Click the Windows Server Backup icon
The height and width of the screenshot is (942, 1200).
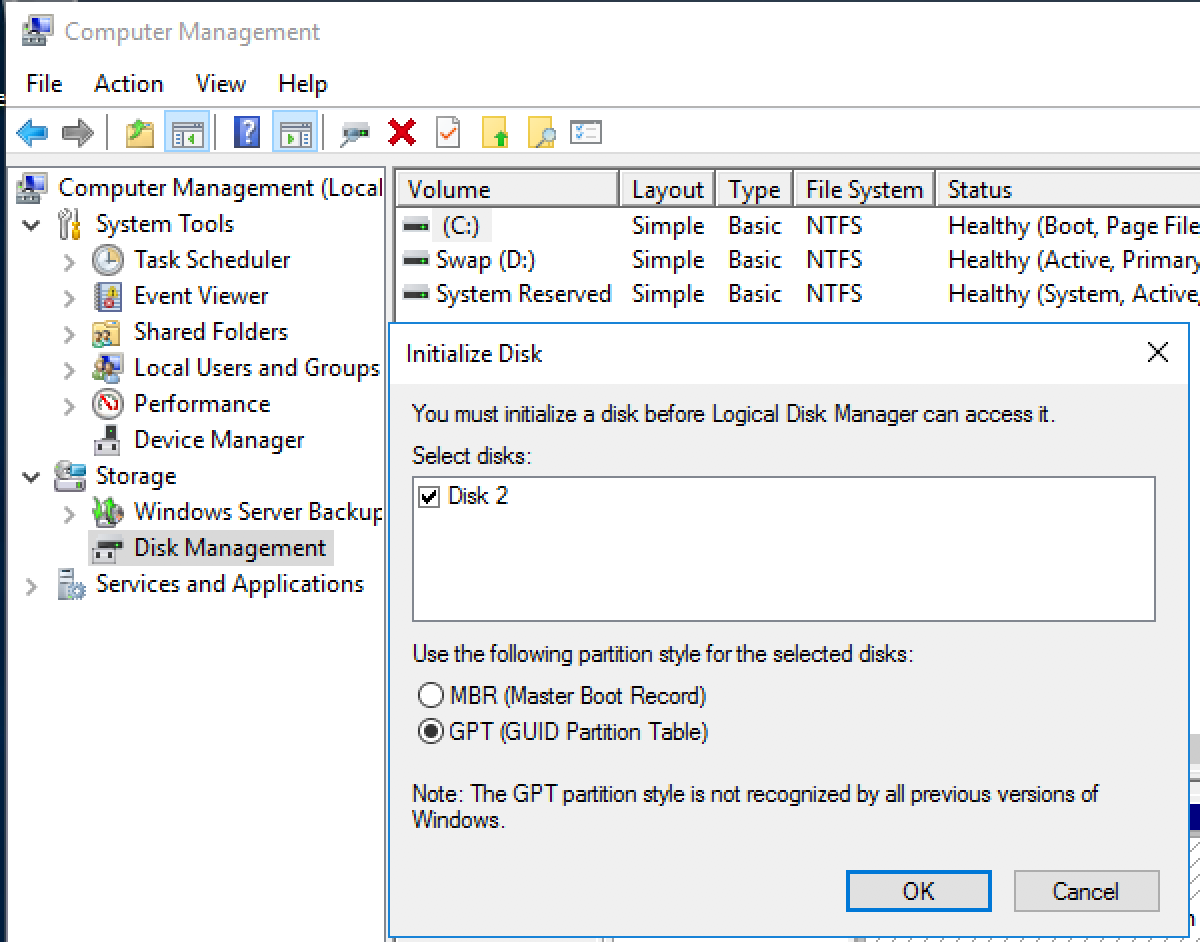(x=108, y=512)
